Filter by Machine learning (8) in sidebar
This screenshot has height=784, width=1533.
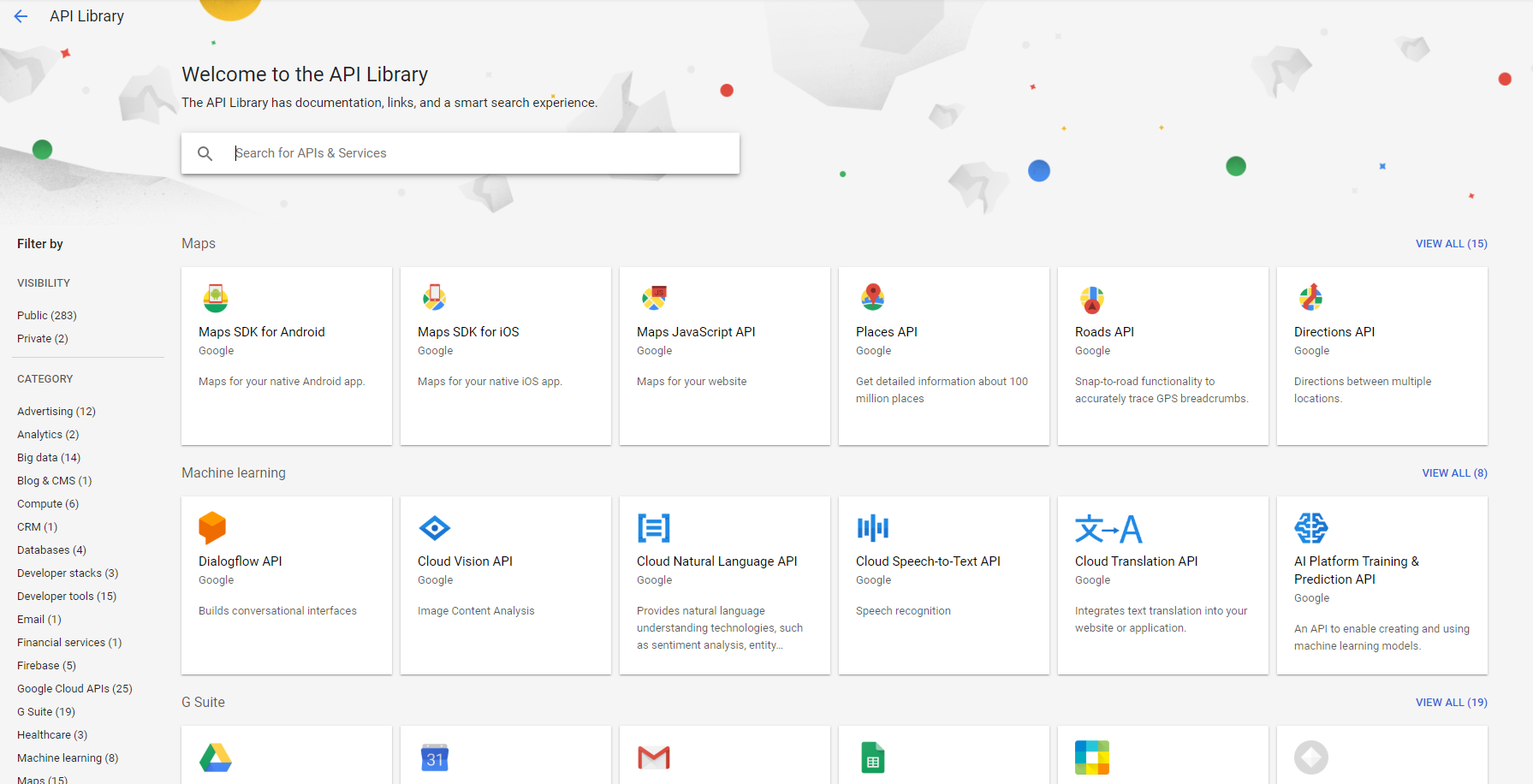68,758
